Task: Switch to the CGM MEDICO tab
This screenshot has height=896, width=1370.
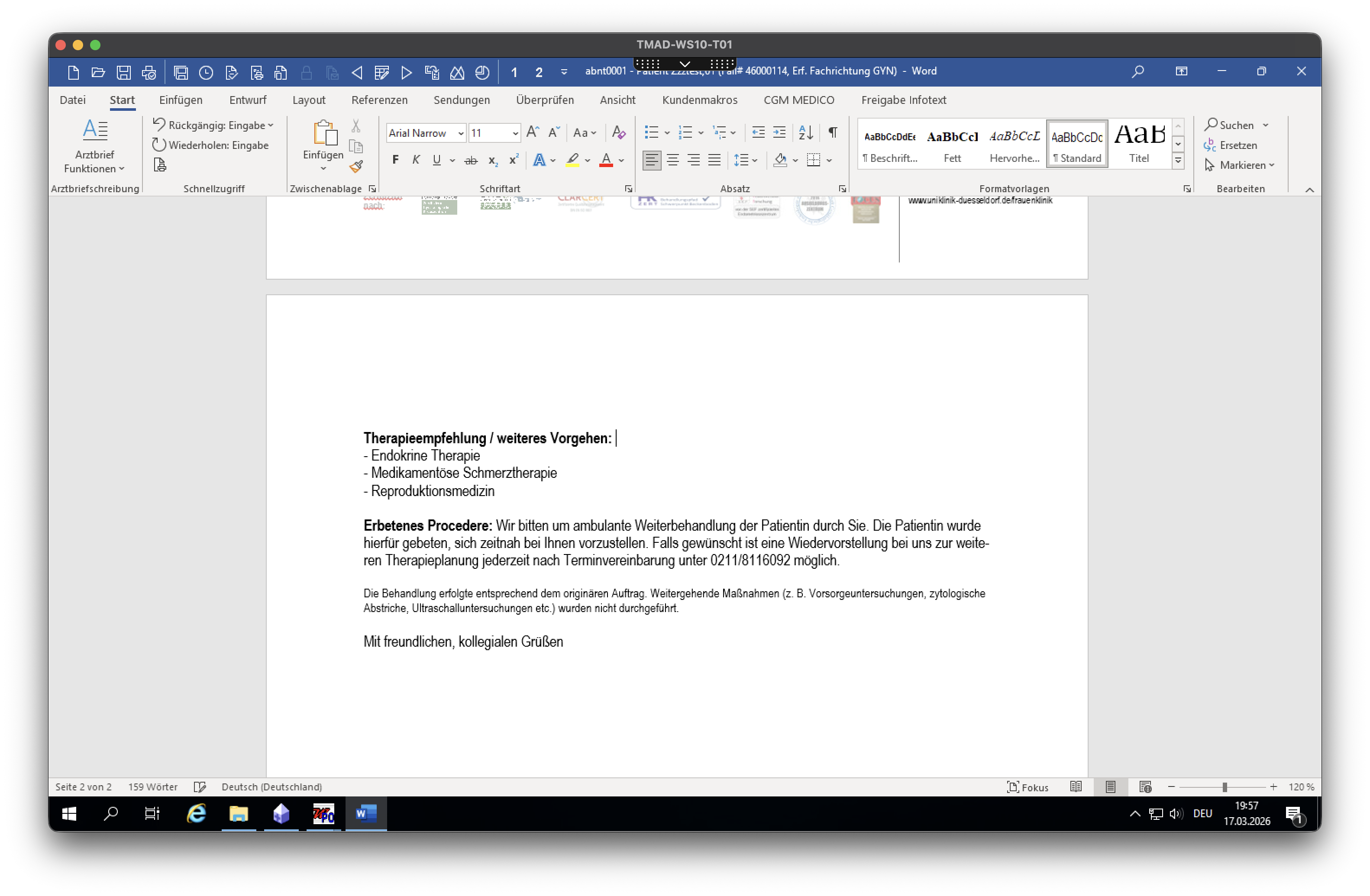Action: (x=798, y=100)
